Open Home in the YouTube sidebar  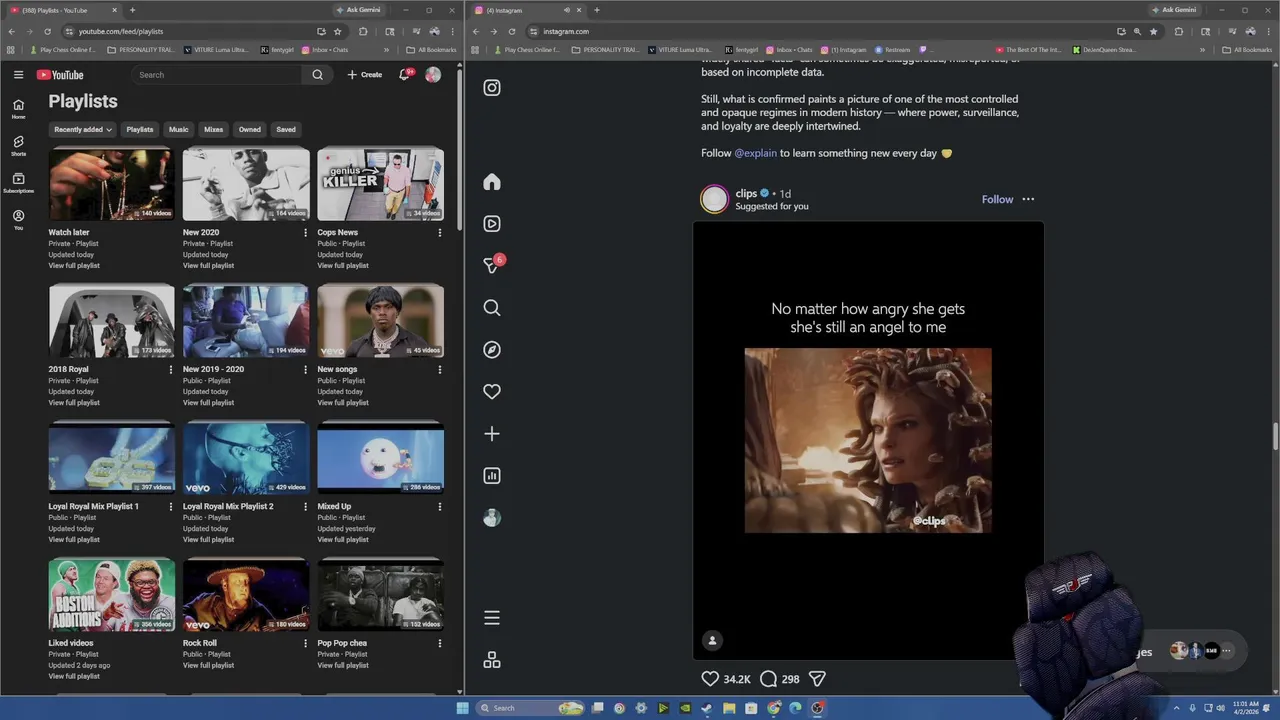pyautogui.click(x=18, y=108)
